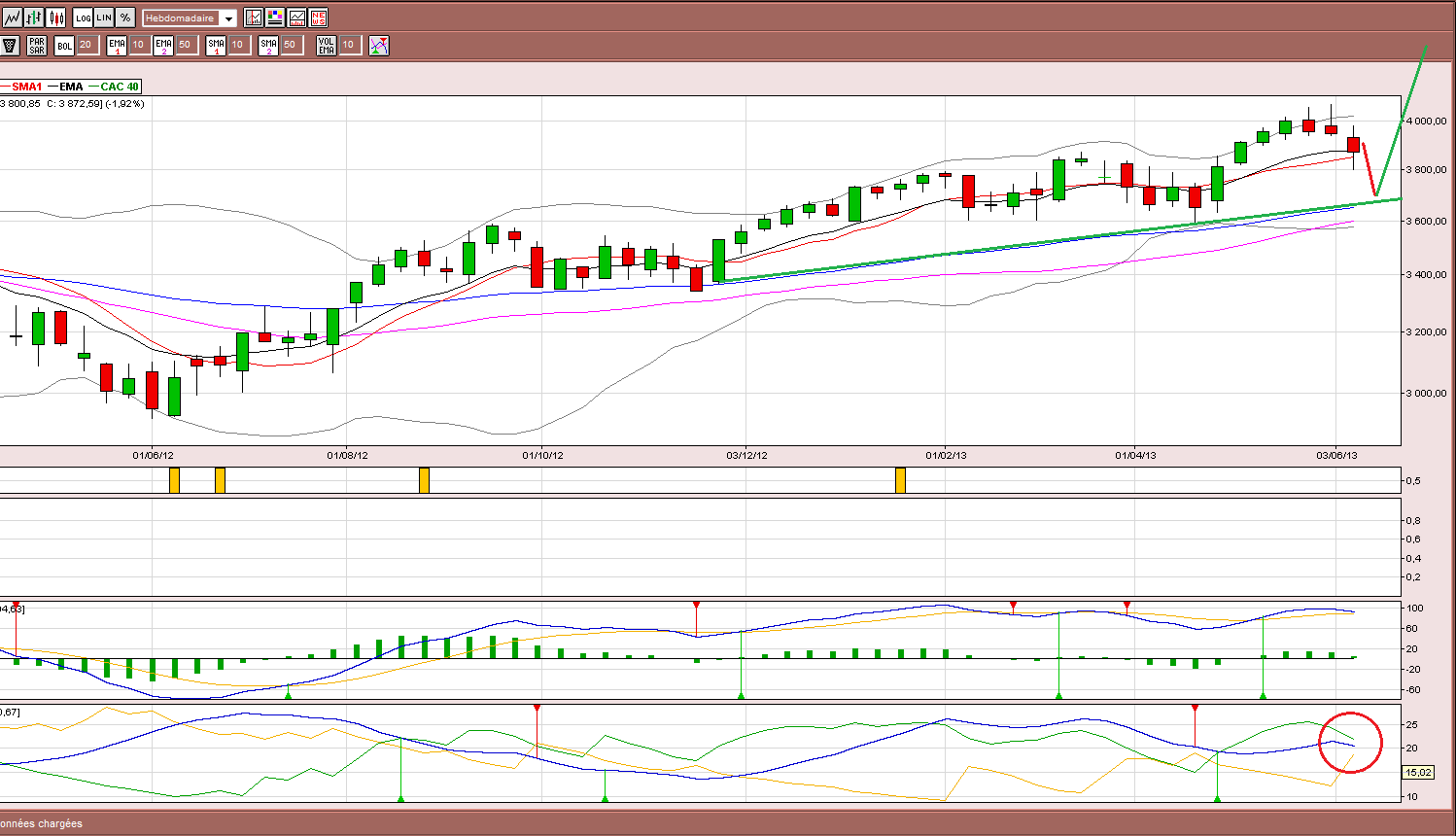Viewport: 1456px width, 836px height.
Task: Enable the LOG scale
Action: (x=84, y=17)
